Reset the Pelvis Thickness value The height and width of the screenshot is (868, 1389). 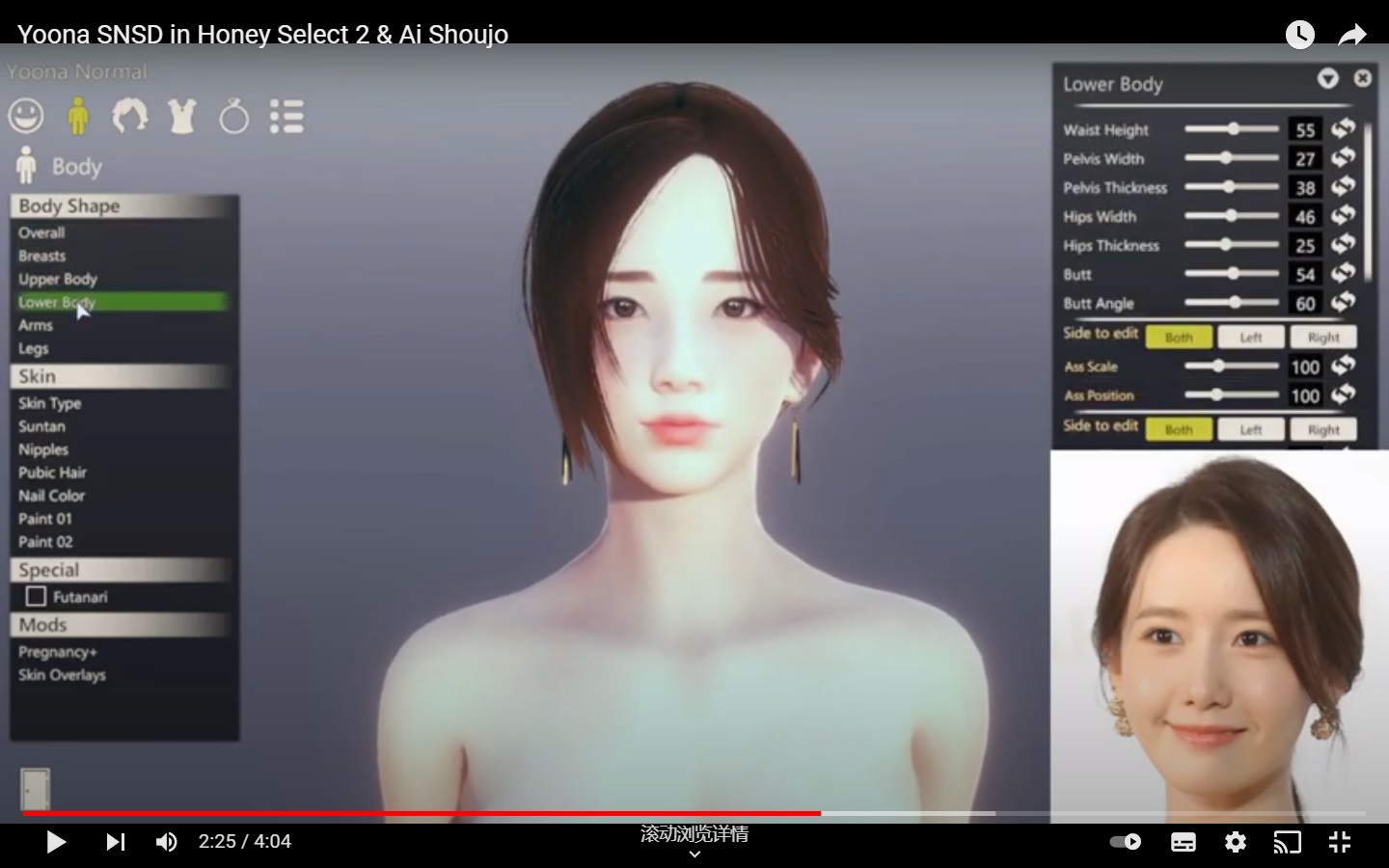click(1343, 186)
